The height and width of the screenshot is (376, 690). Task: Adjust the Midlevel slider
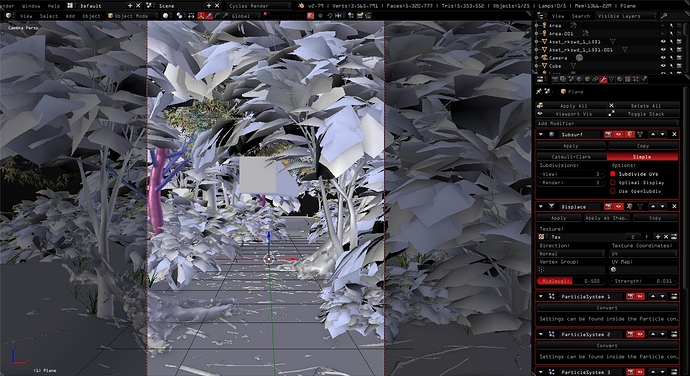click(x=571, y=281)
